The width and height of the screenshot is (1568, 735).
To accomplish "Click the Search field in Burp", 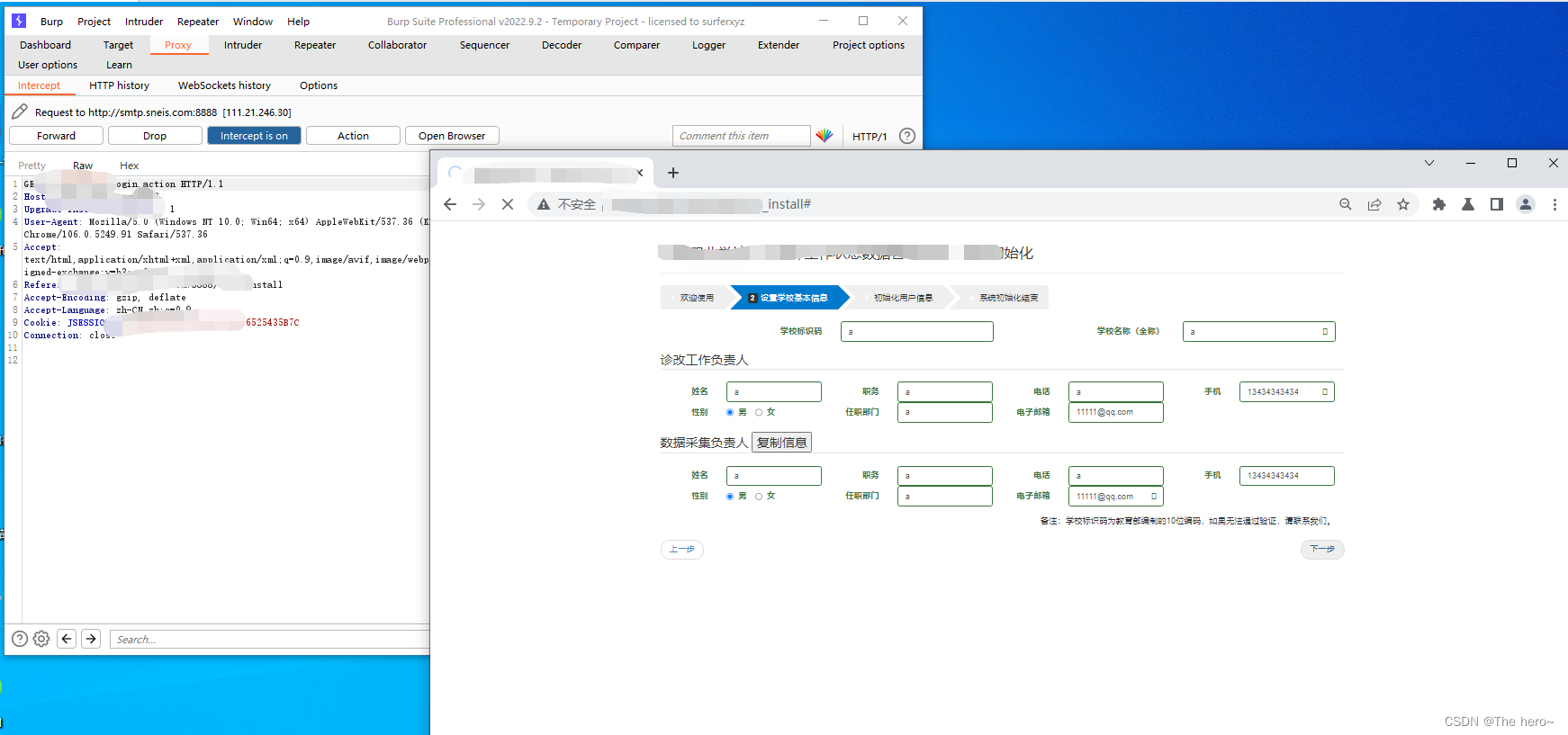I will click(x=270, y=640).
